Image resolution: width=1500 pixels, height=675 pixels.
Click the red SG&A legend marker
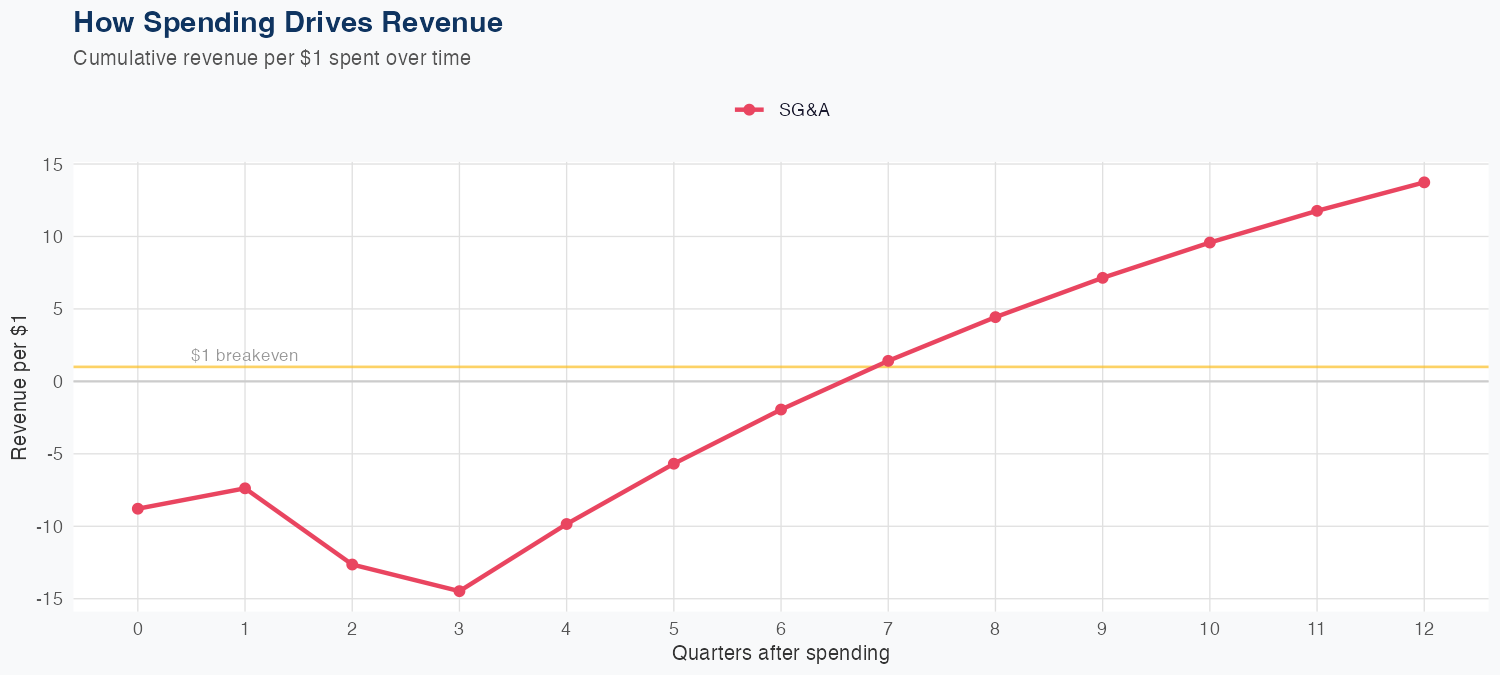click(x=749, y=110)
